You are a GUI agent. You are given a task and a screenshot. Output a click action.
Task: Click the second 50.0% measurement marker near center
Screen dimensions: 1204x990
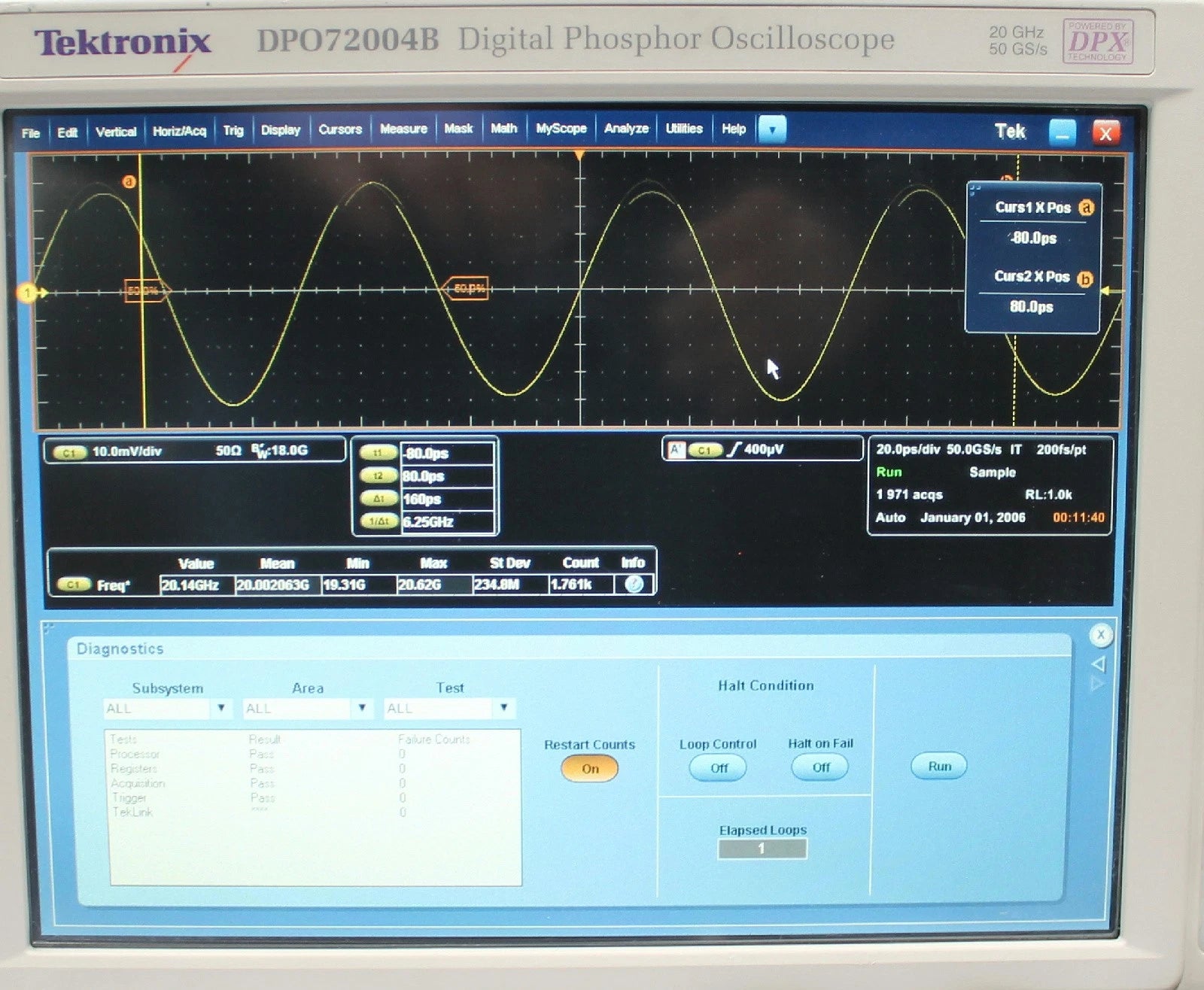click(466, 288)
